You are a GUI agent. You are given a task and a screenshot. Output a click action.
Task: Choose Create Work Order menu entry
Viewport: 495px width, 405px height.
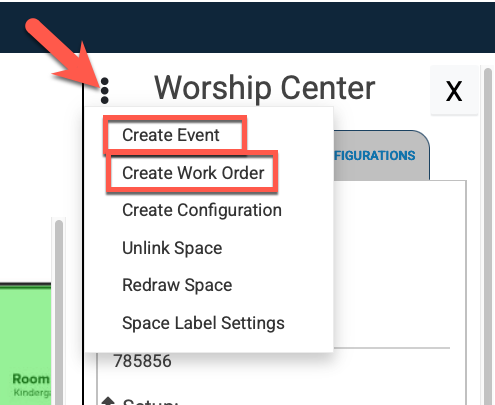(193, 173)
